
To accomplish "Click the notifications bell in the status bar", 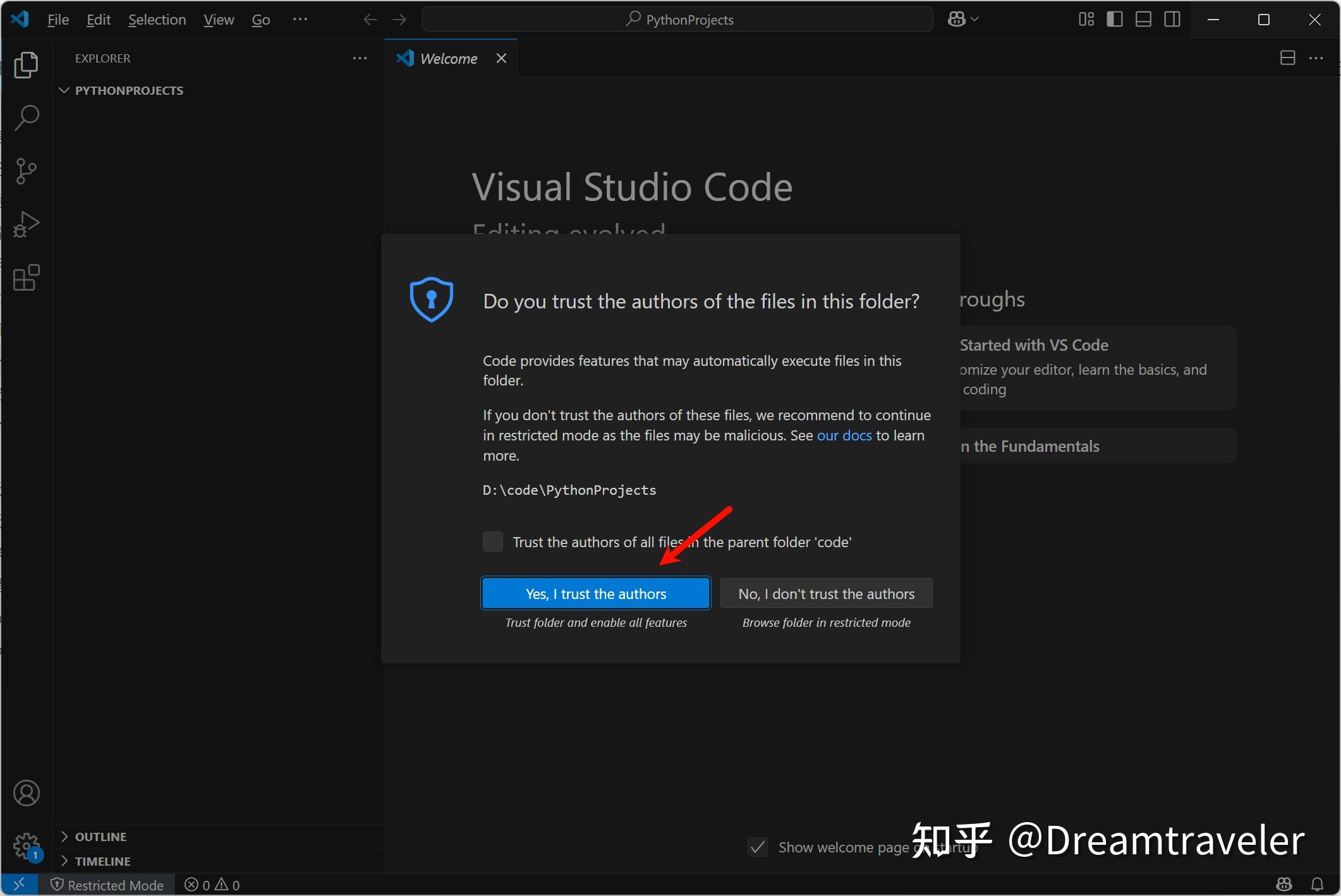I will (1318, 885).
